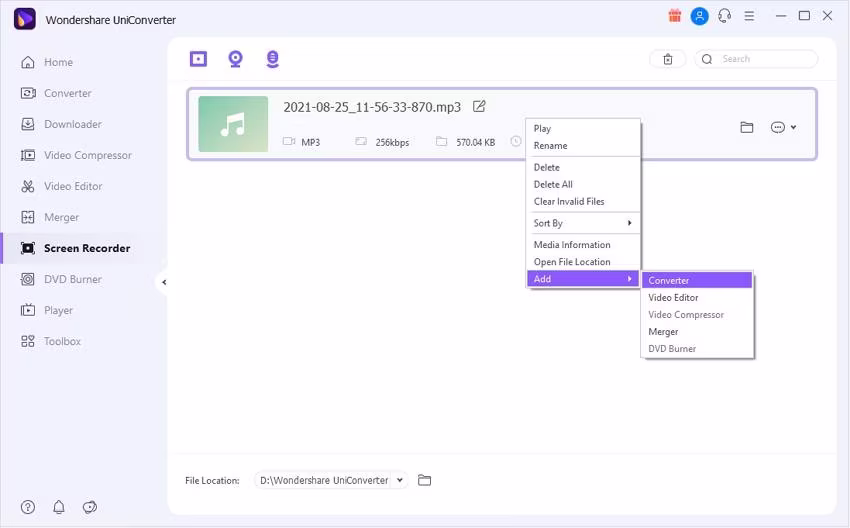850x528 pixels.
Task: Expand the Add submenu entry
Action: tap(583, 279)
